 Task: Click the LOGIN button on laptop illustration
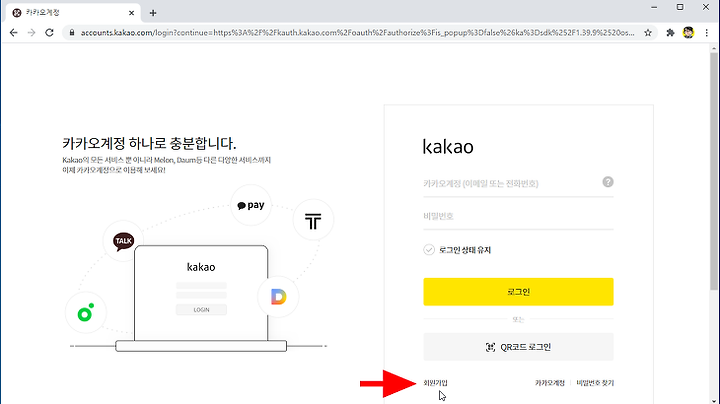201,310
